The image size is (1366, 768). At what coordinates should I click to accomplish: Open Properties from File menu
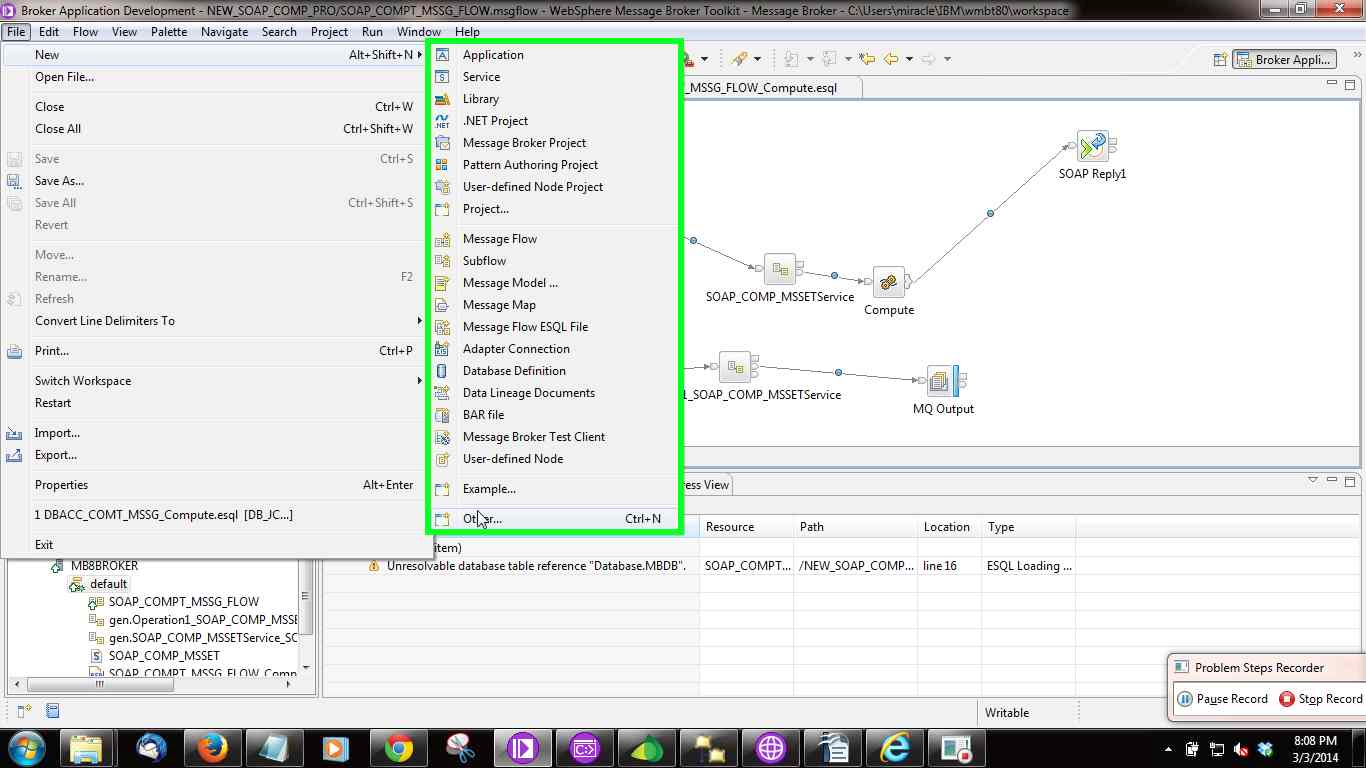[215, 485]
